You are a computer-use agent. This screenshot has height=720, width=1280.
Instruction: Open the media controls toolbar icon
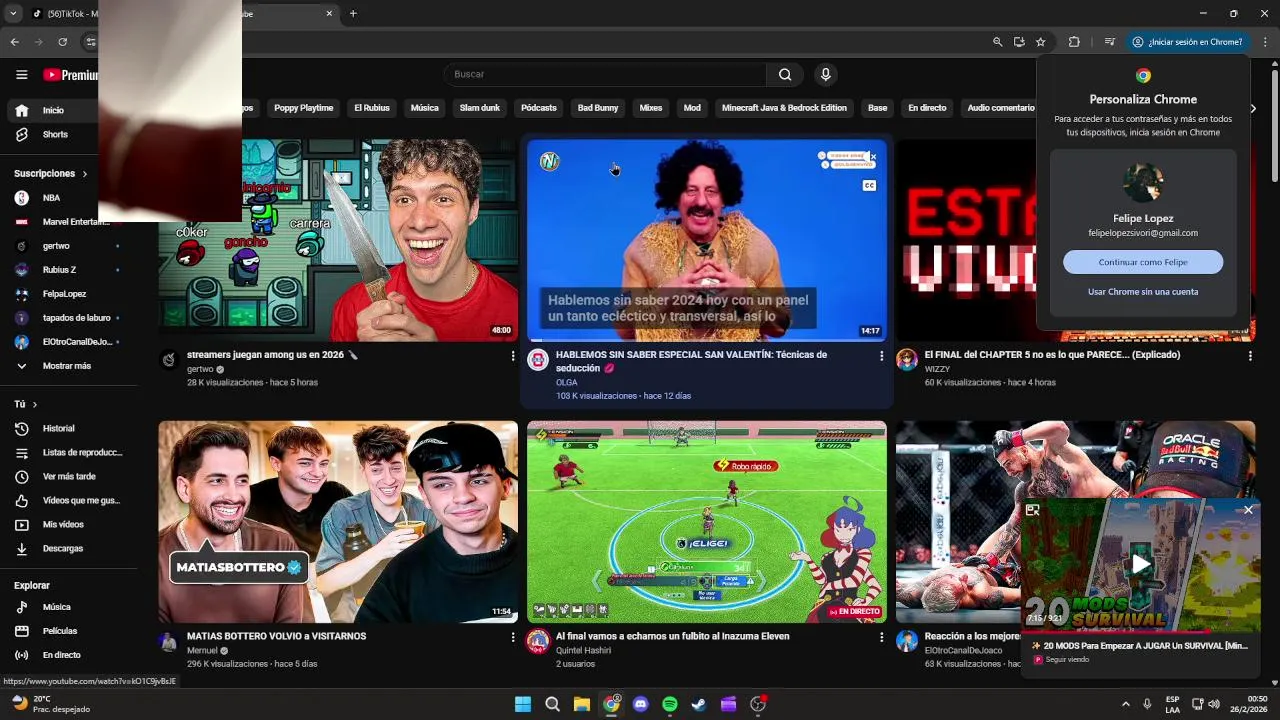tap(1109, 42)
